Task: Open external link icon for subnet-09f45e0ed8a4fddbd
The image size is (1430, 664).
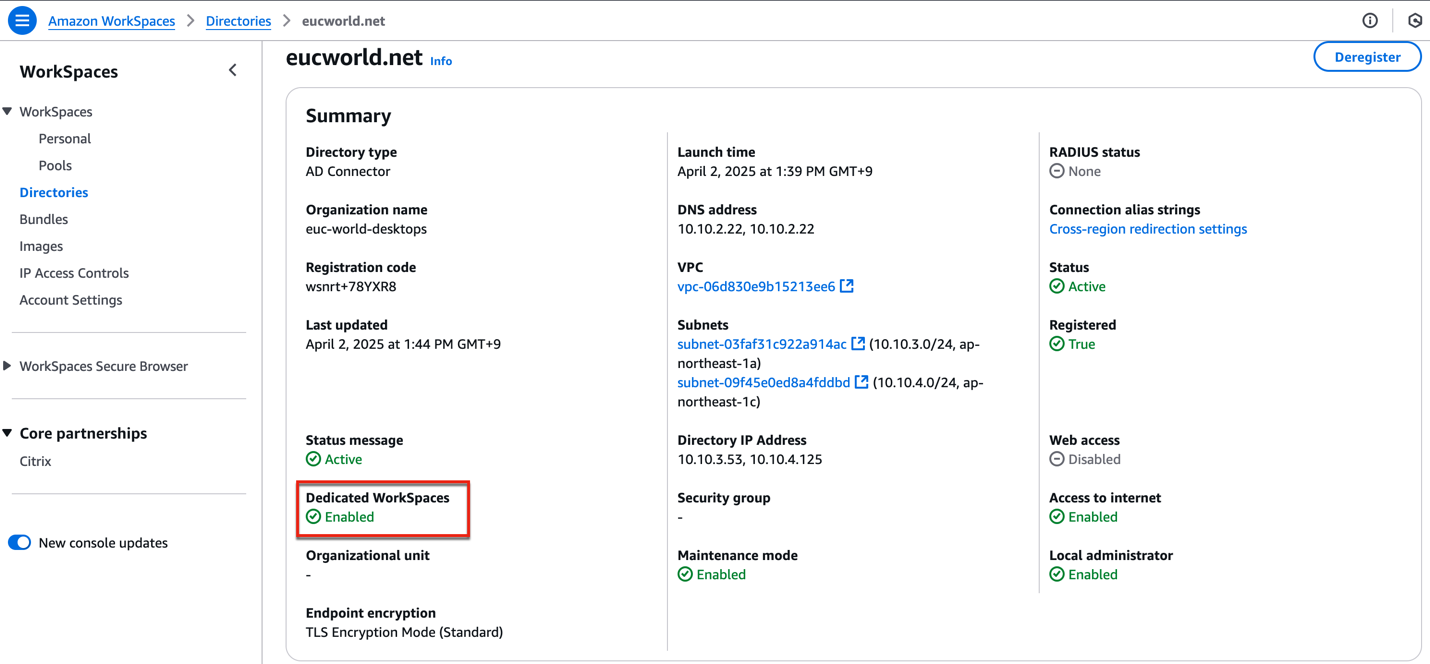Action: 861,382
